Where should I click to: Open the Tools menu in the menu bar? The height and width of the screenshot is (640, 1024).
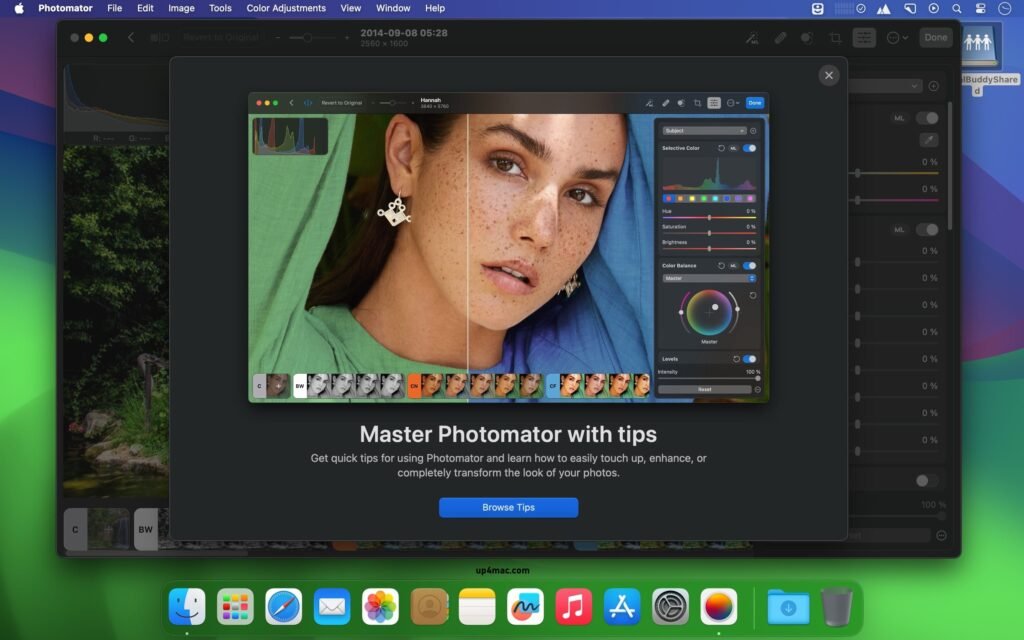click(220, 8)
